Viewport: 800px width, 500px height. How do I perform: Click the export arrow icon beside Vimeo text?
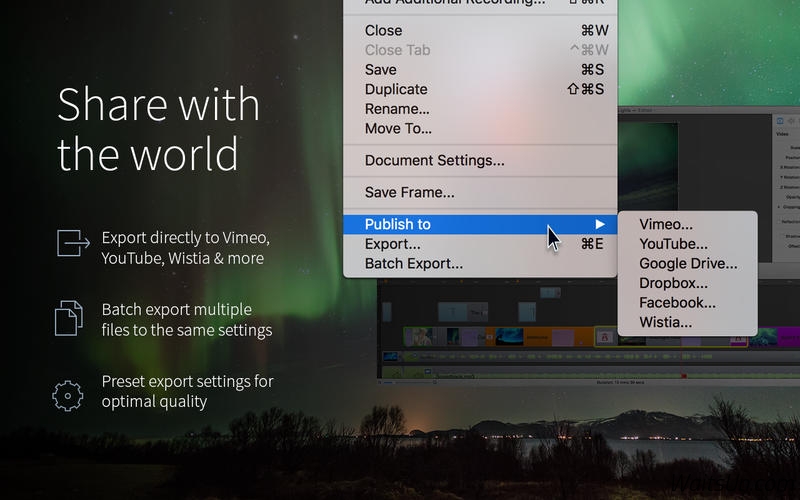(73, 243)
